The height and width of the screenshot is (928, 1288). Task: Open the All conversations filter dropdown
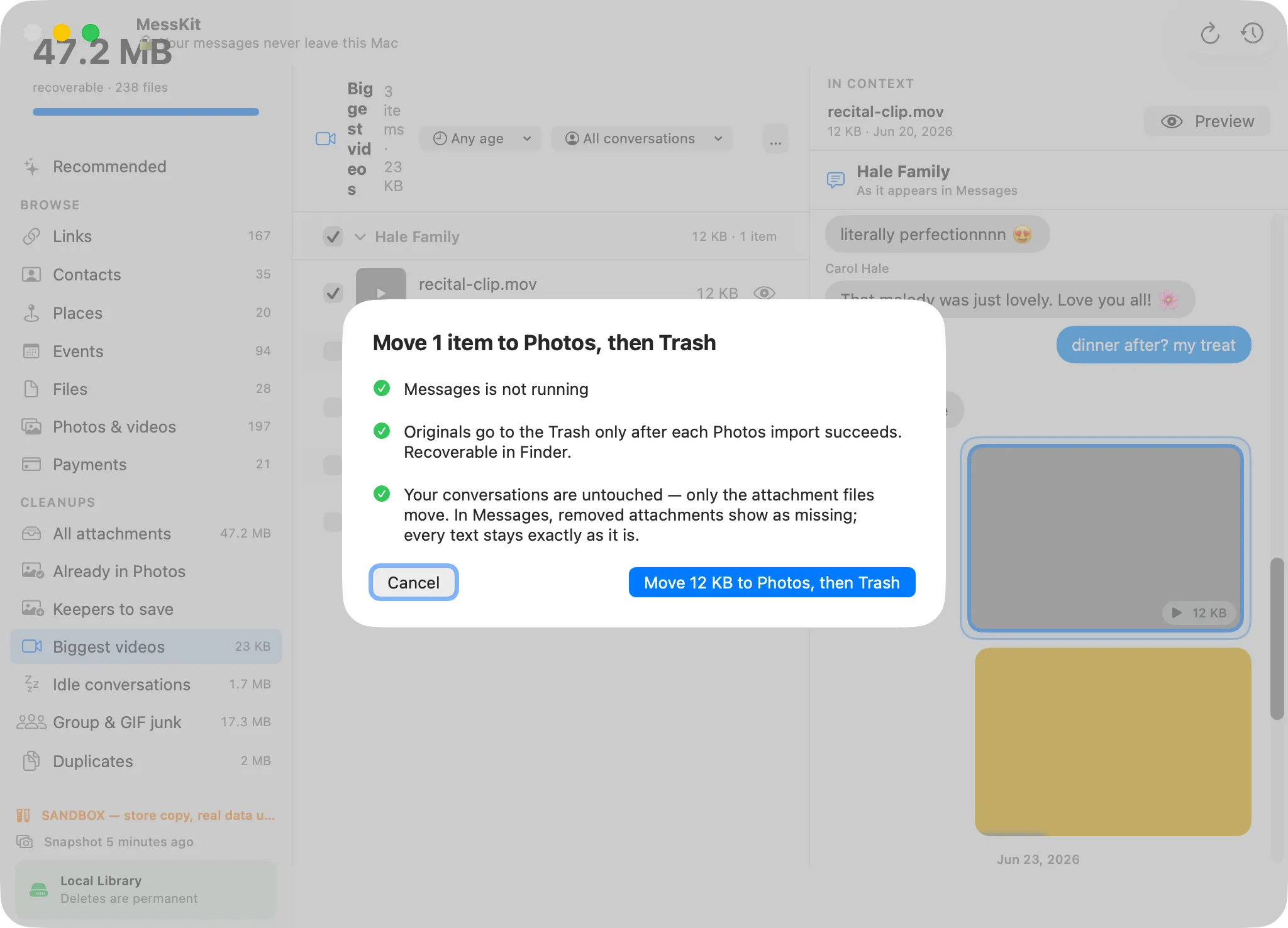click(642, 138)
